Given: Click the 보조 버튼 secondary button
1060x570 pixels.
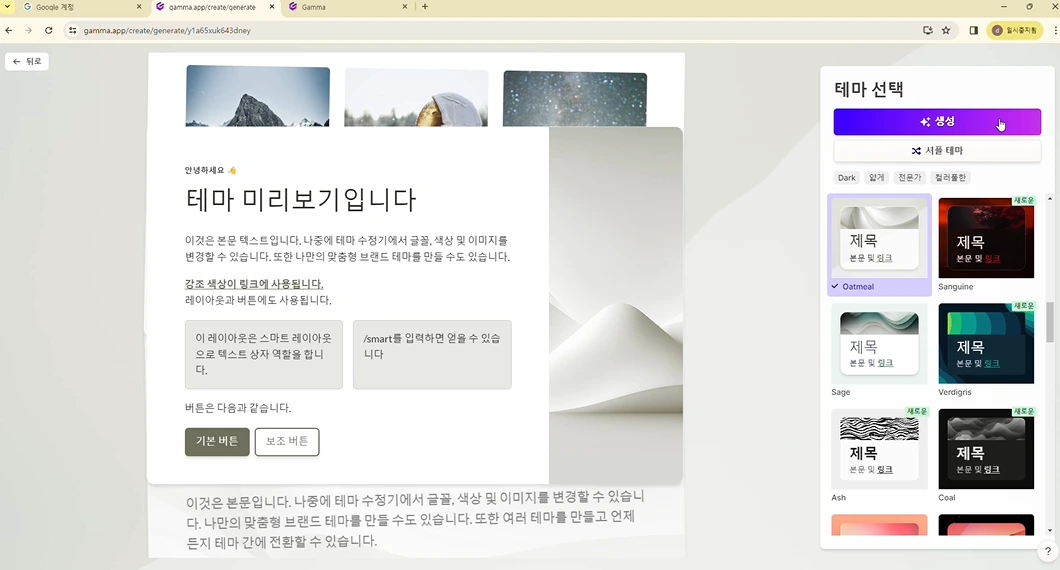Looking at the screenshot, I should [287, 442].
